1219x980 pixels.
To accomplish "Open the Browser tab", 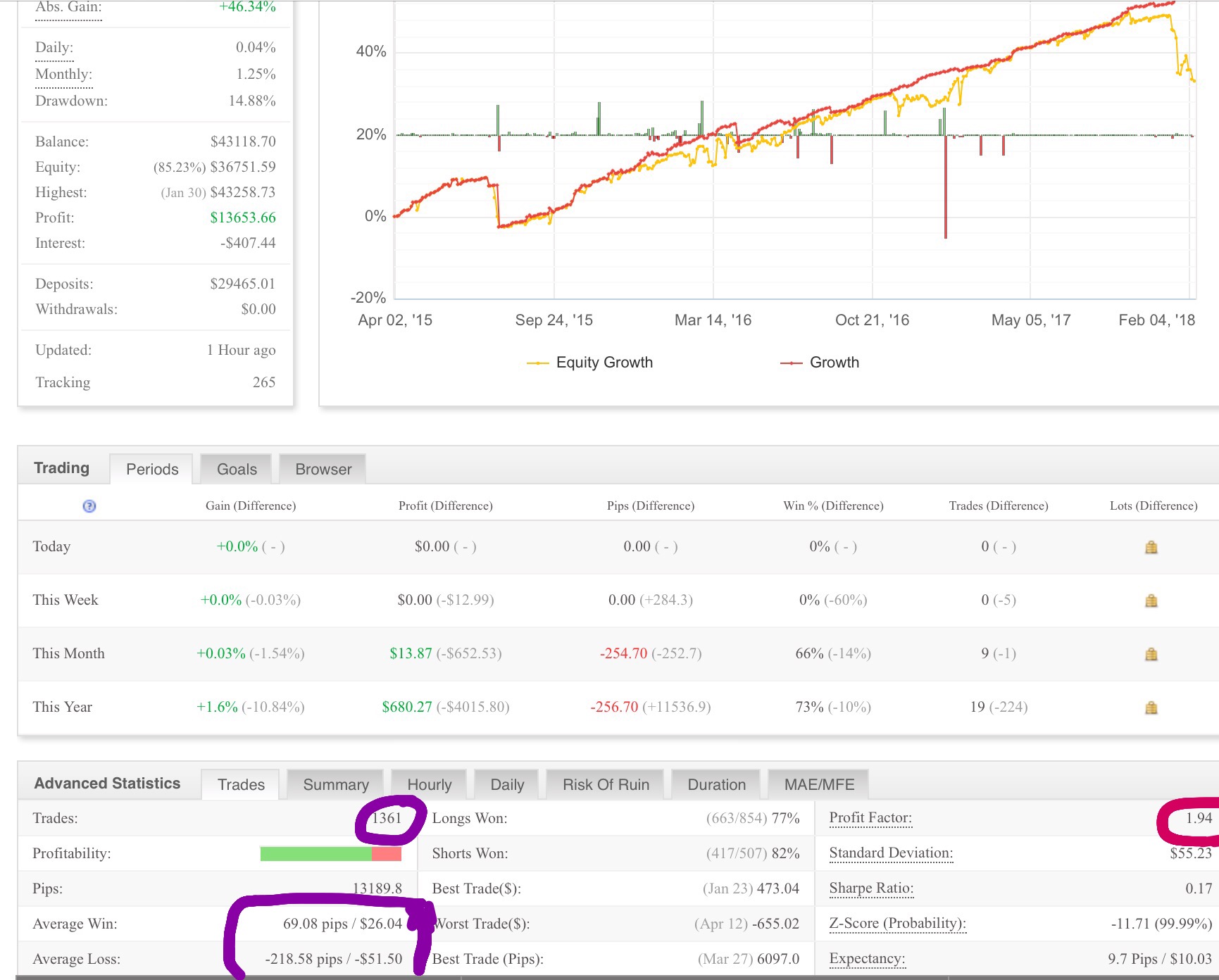I will pyautogui.click(x=323, y=470).
